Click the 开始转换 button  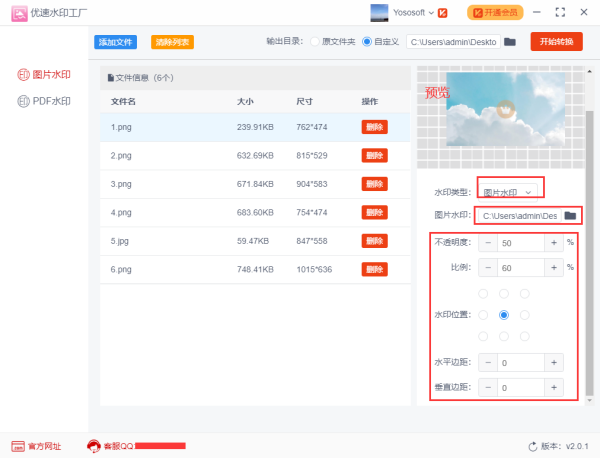(x=556, y=42)
